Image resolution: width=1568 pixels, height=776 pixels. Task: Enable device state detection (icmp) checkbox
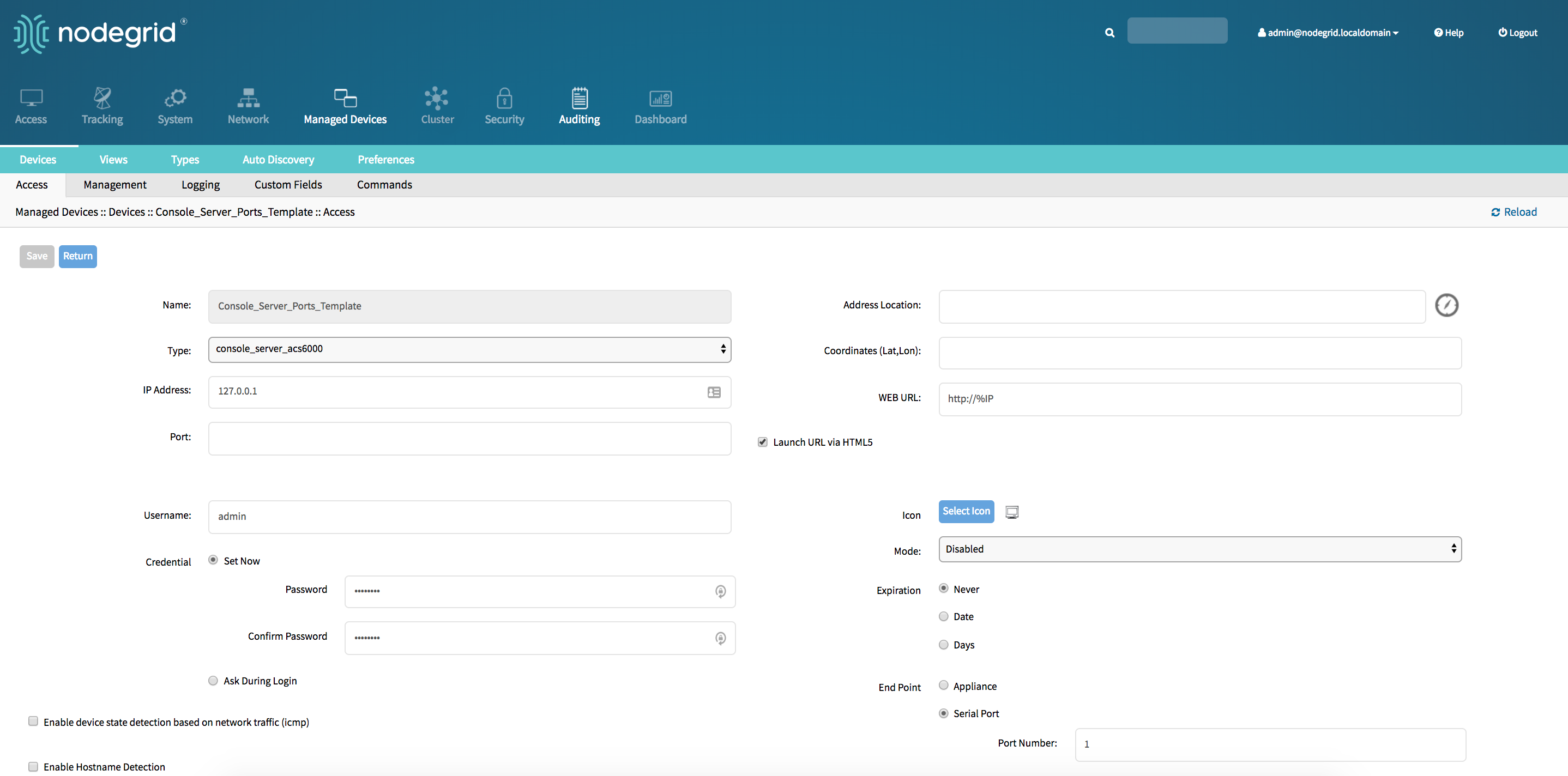pyautogui.click(x=33, y=721)
